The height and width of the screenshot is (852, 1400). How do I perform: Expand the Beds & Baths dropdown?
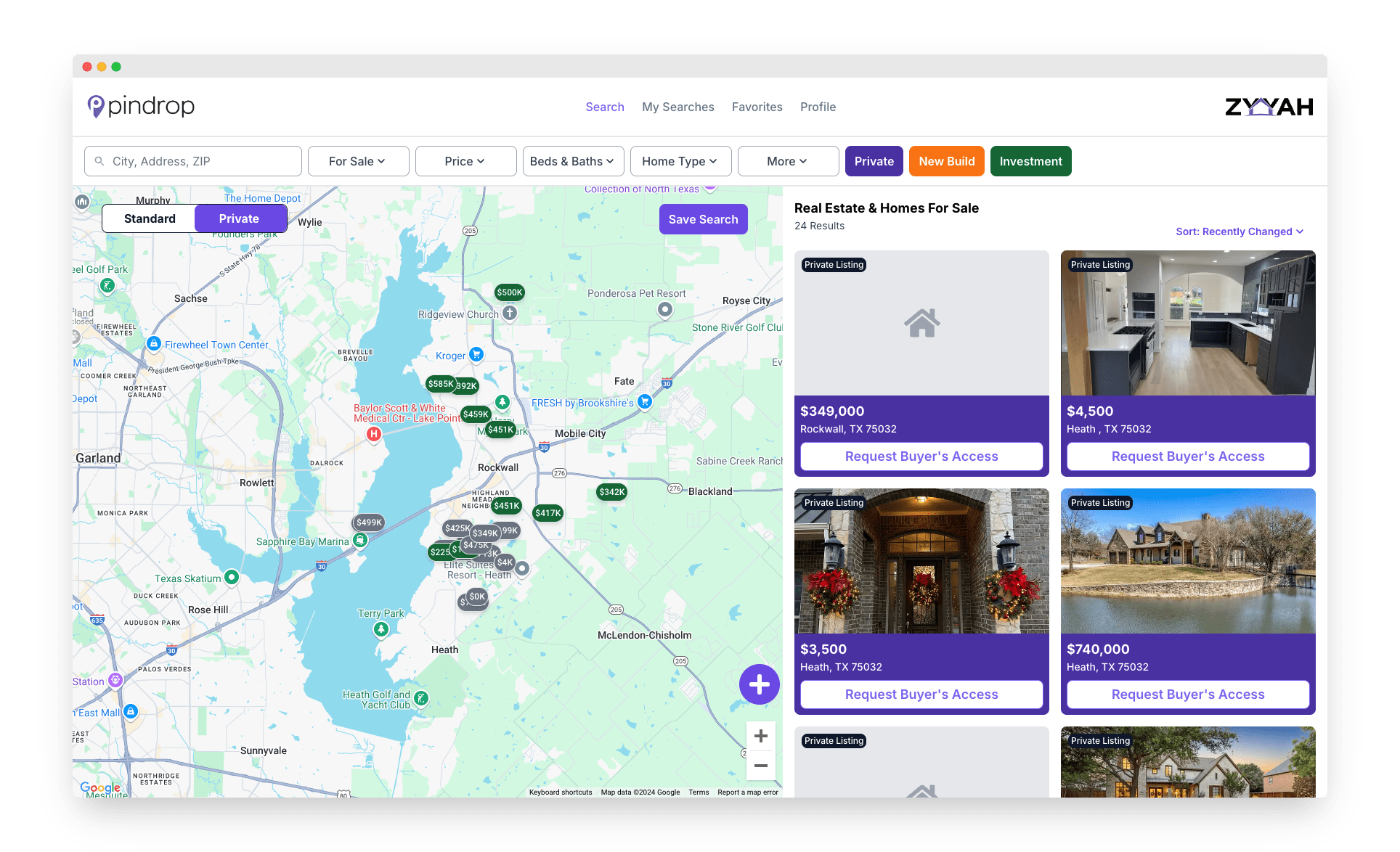click(573, 161)
